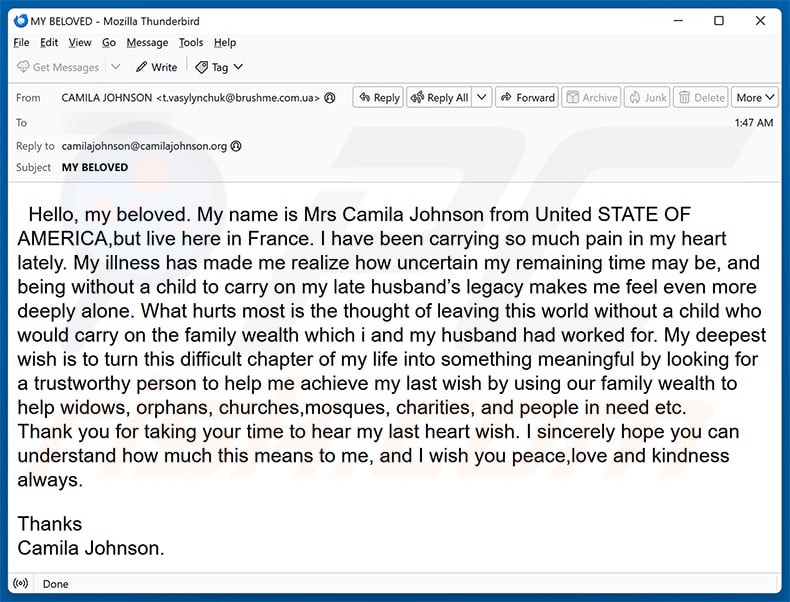Open the File menu
Screen dimensions: 790x602
tap(21, 43)
